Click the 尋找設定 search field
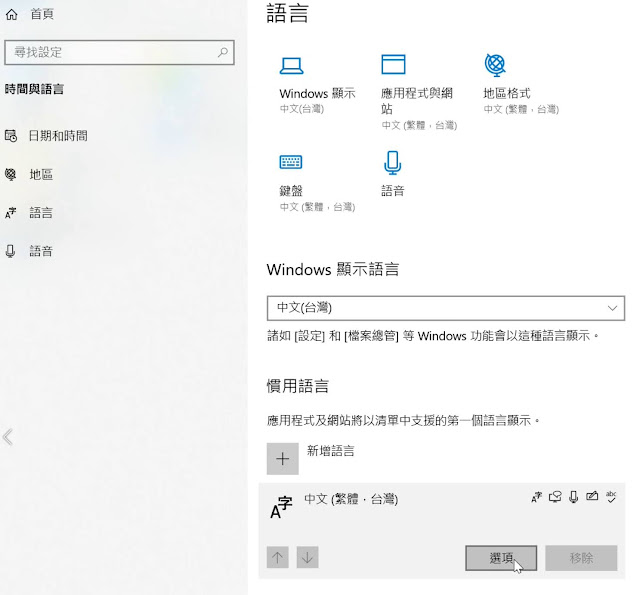Image resolution: width=640 pixels, height=595 pixels. [119, 52]
